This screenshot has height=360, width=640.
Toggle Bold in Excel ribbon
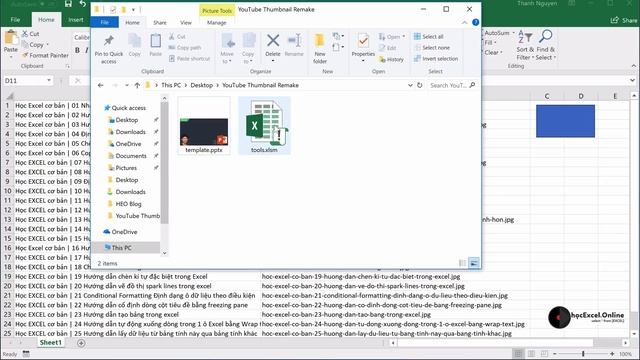[77, 50]
